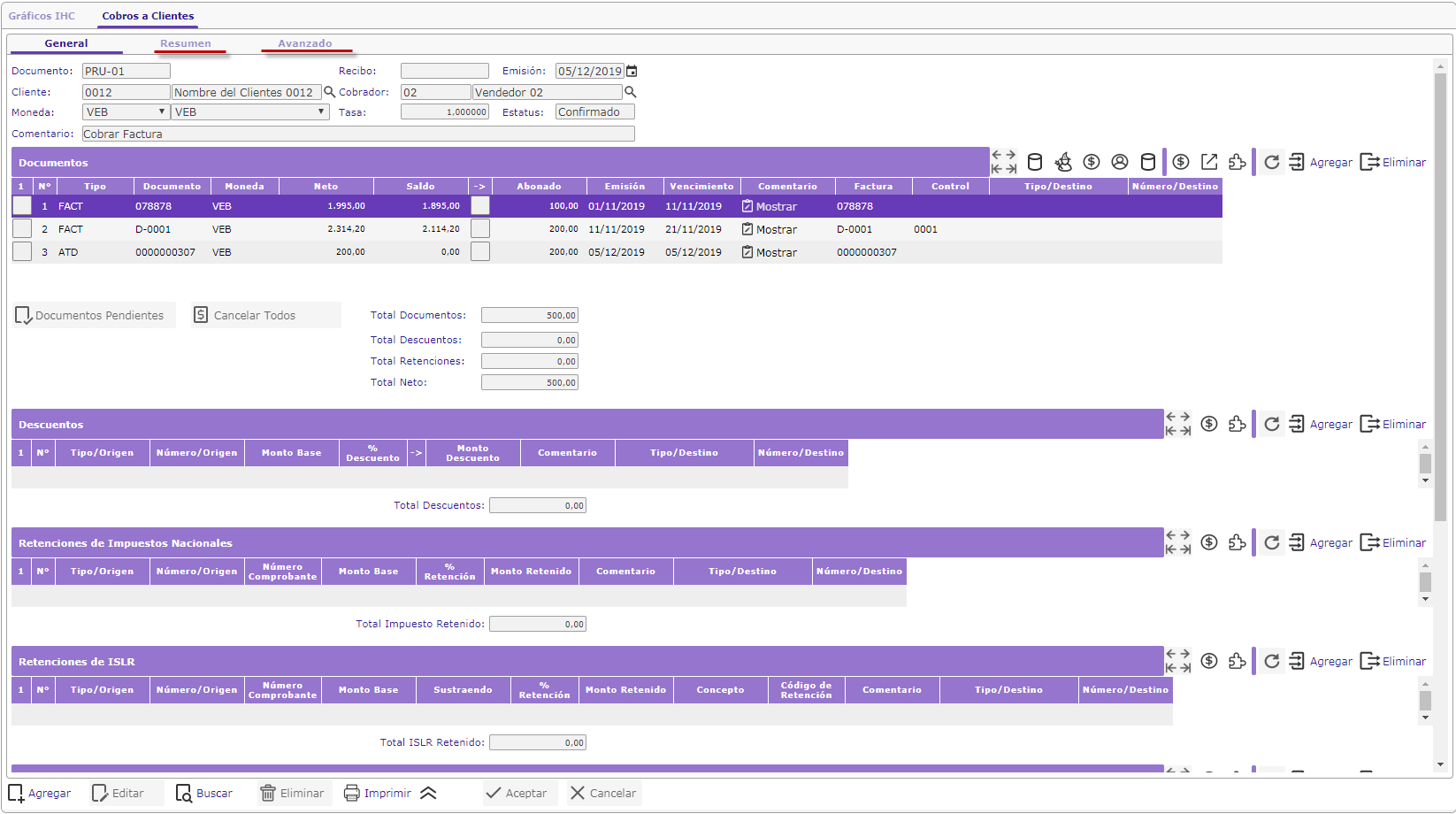The height and width of the screenshot is (814, 1456).
Task: Switch to the Resumen tab
Action: click(186, 43)
